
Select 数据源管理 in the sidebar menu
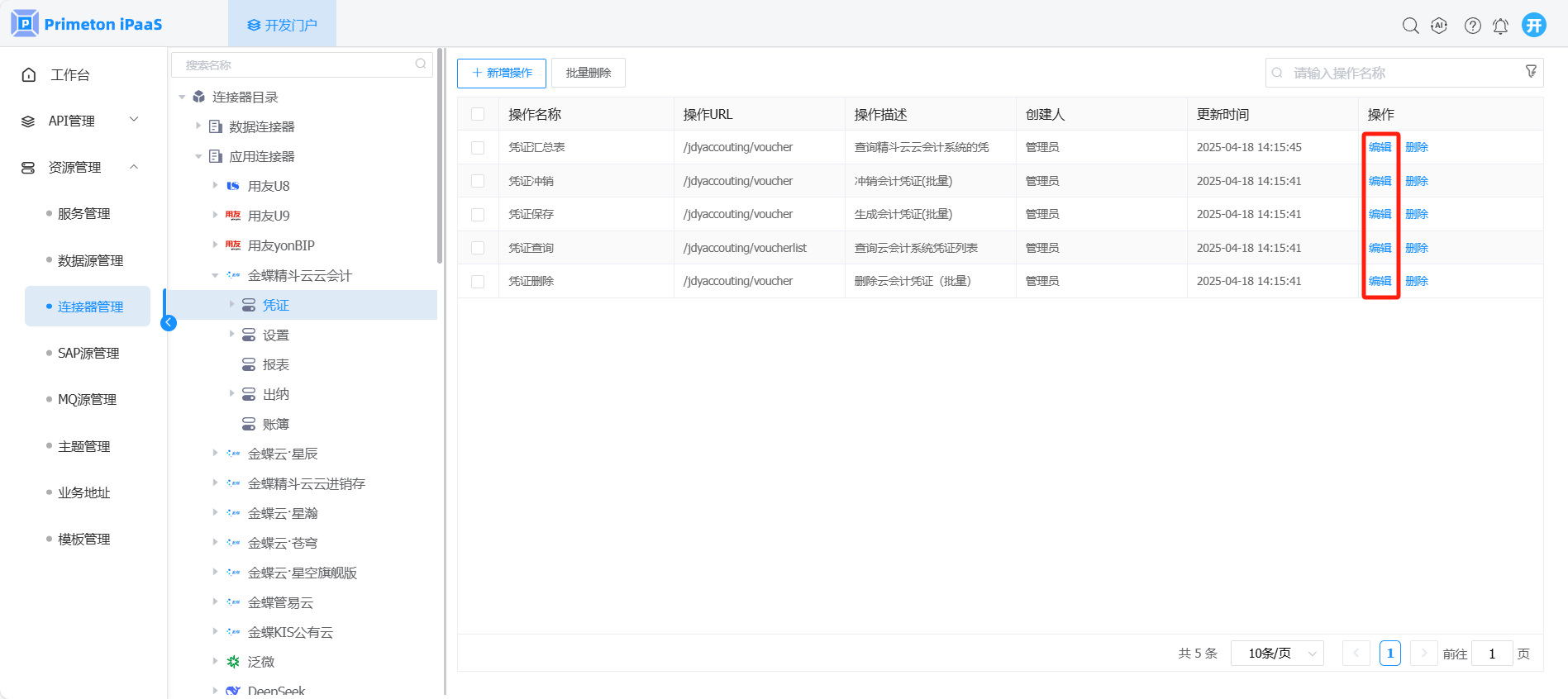[x=90, y=260]
